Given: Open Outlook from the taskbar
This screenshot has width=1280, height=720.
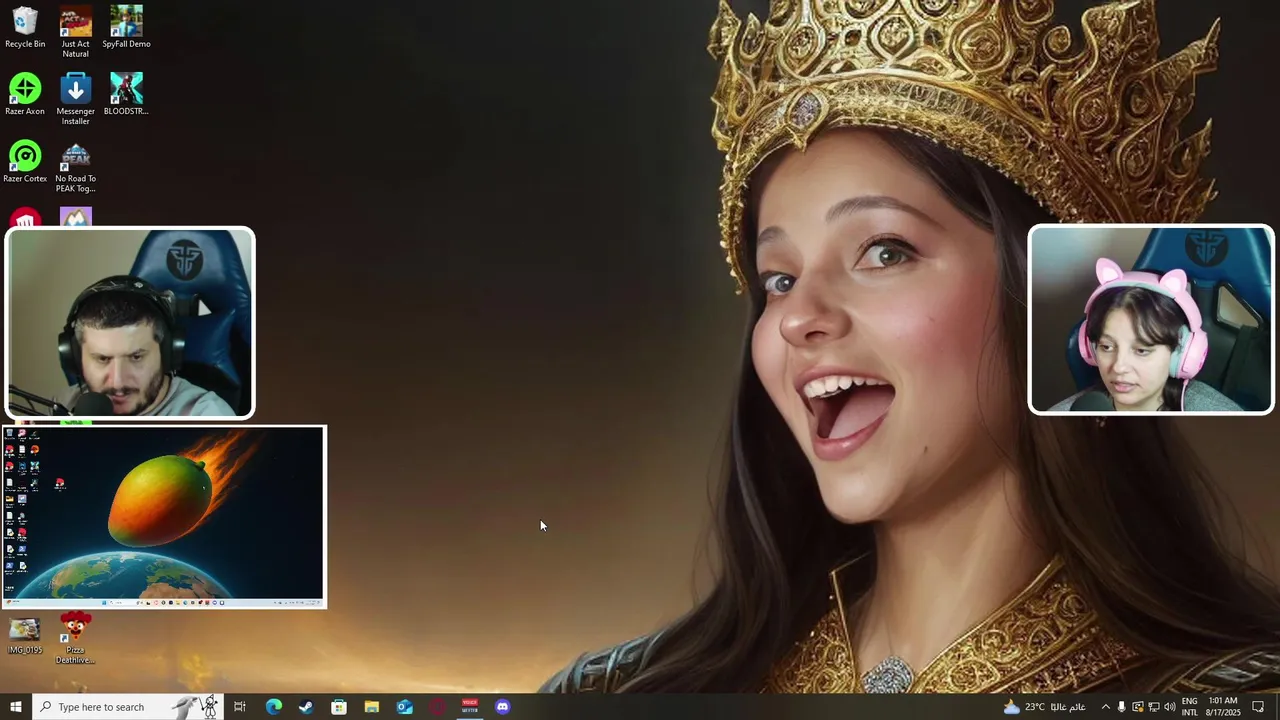Looking at the screenshot, I should 404,707.
